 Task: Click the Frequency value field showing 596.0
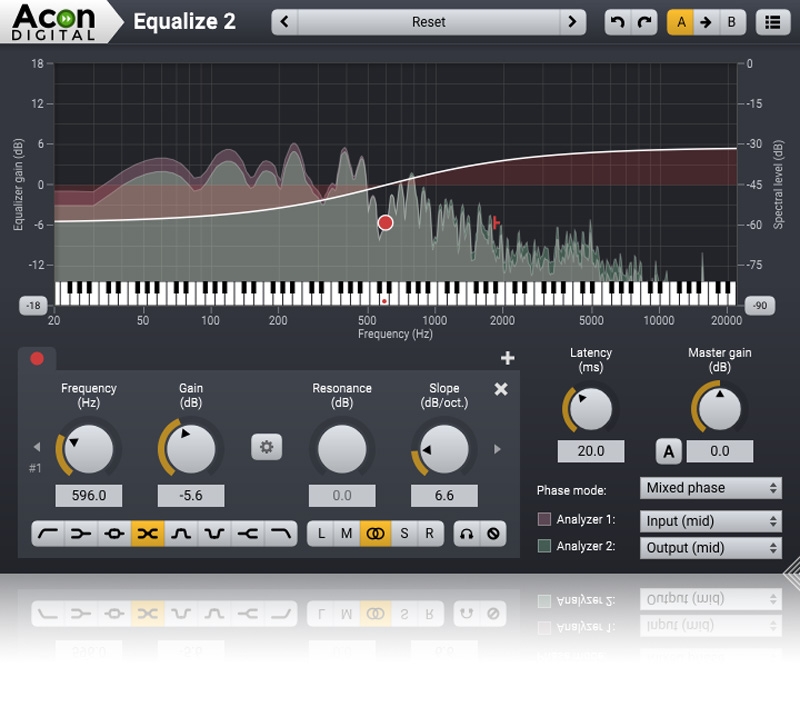[x=89, y=495]
